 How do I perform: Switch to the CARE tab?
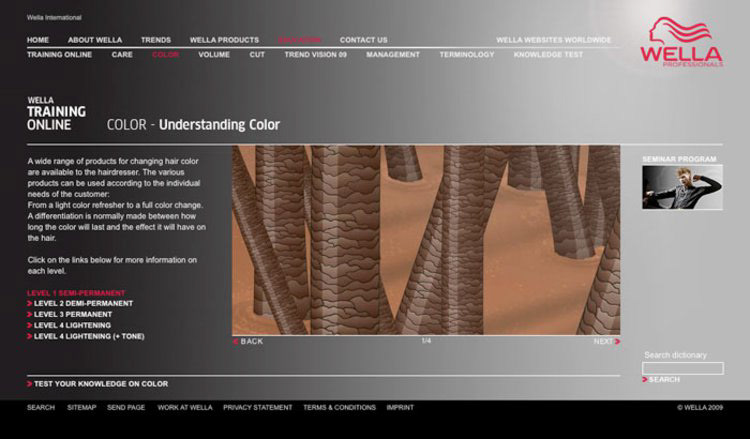tap(122, 55)
